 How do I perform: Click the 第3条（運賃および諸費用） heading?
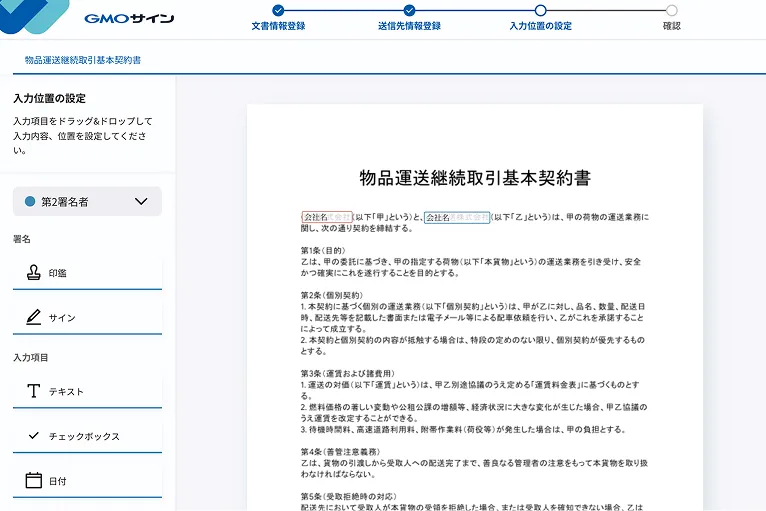348,374
